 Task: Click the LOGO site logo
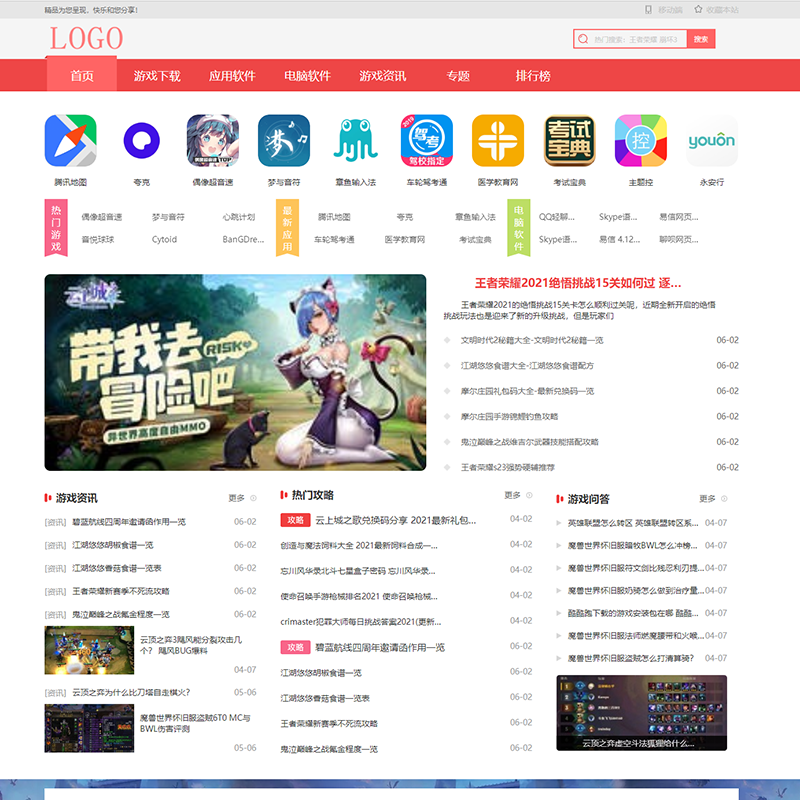coord(86,38)
